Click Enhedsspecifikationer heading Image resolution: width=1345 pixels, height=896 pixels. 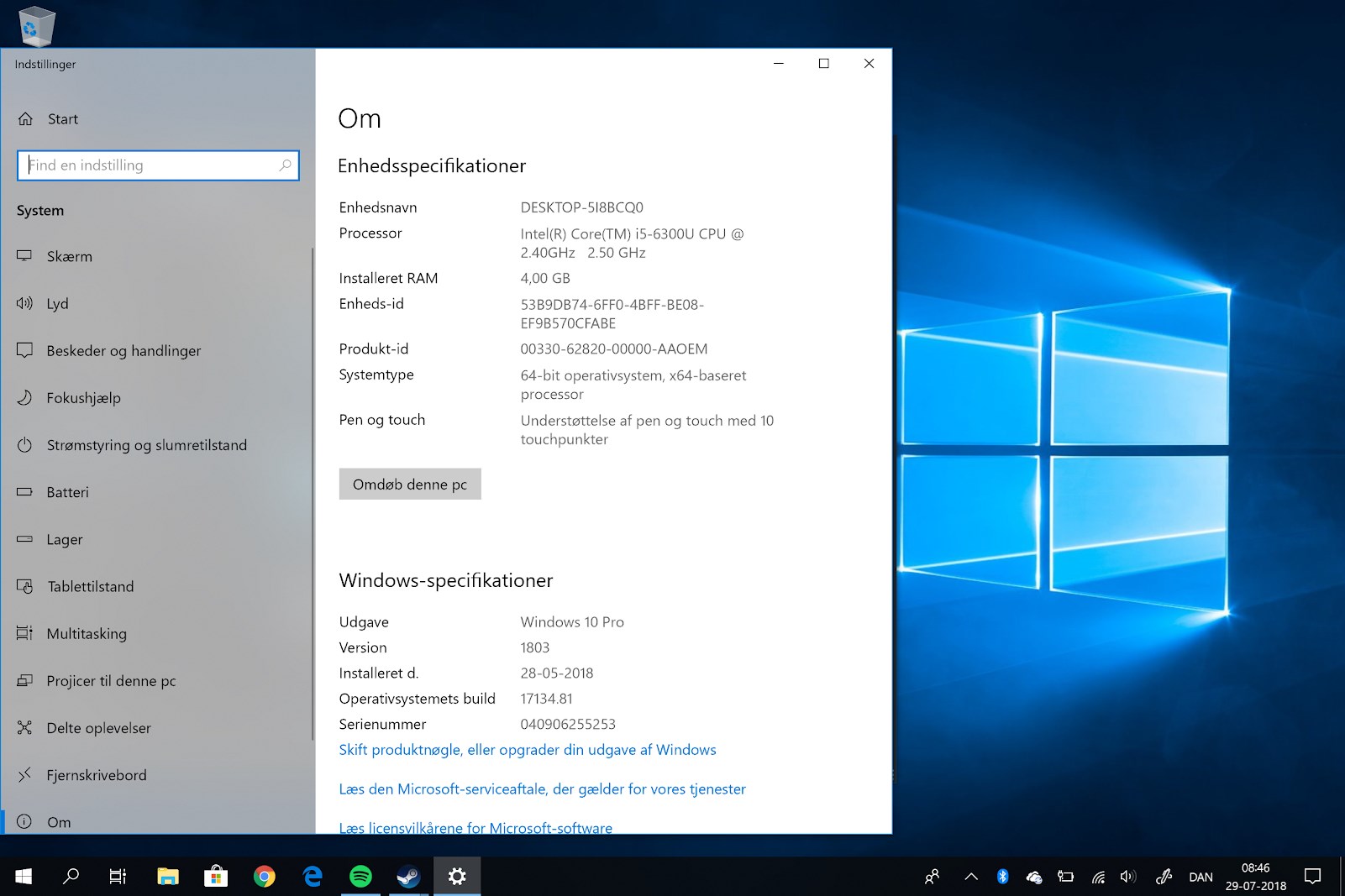point(432,166)
